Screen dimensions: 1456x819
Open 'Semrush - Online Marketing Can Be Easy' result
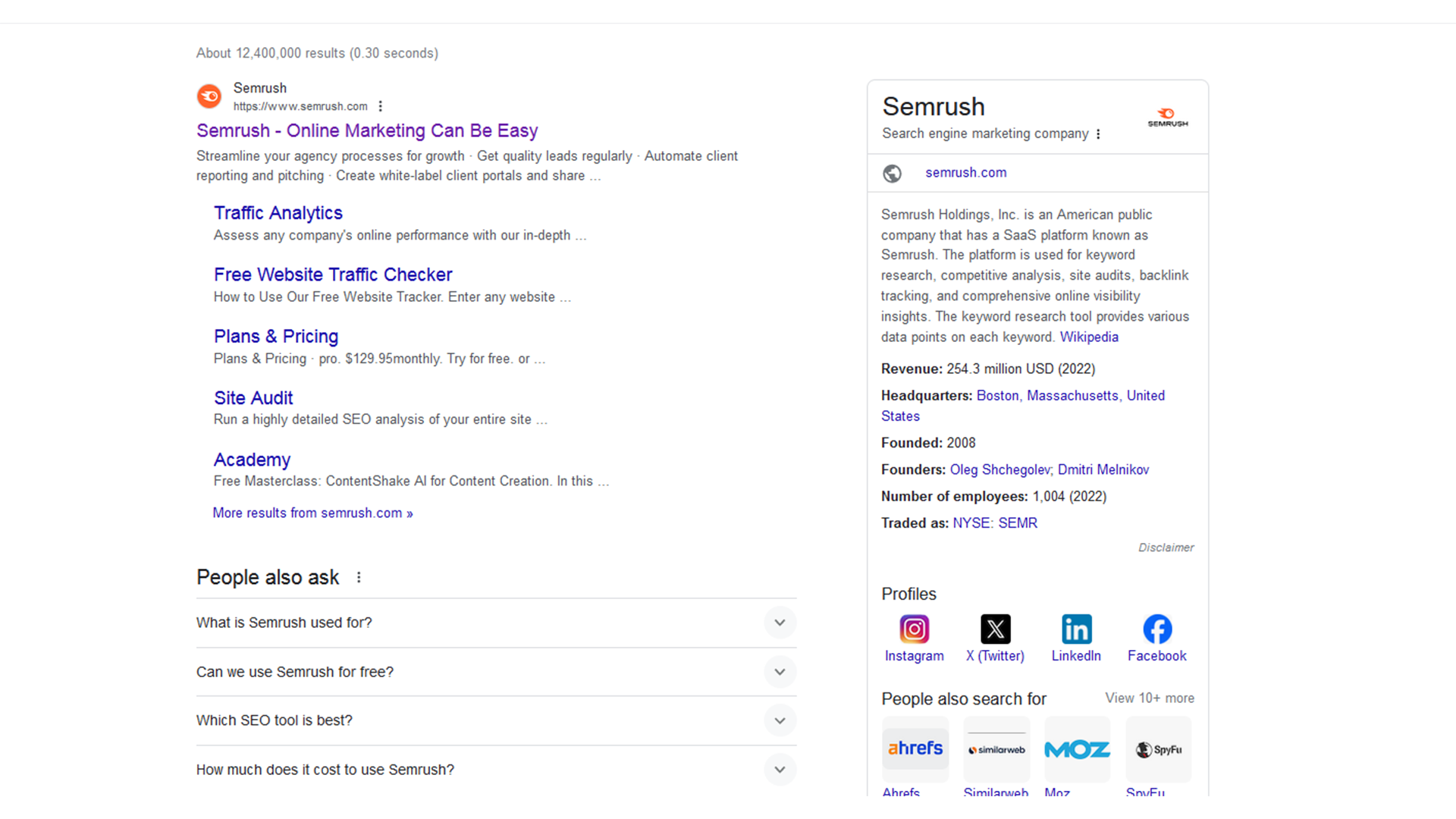coord(367,131)
